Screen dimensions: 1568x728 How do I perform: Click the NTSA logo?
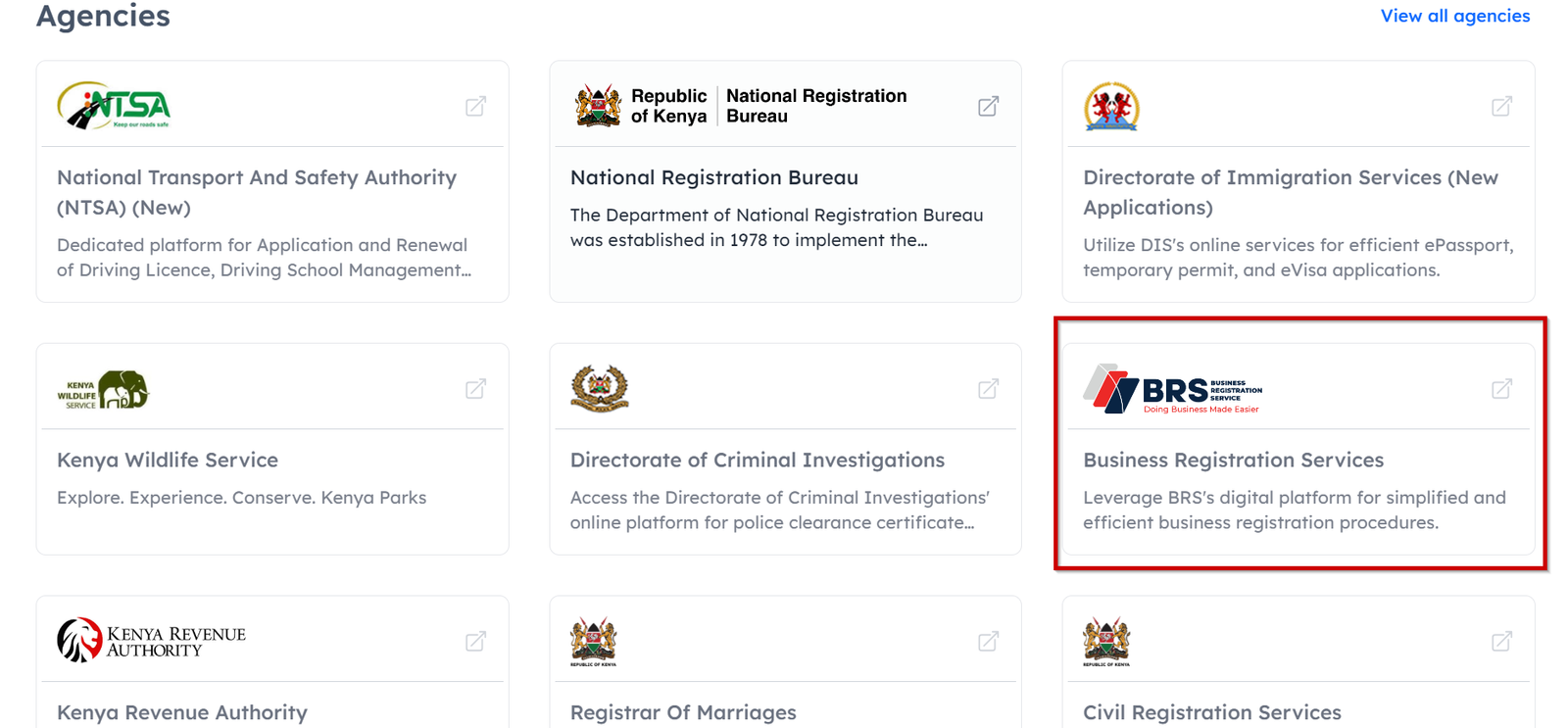114,106
